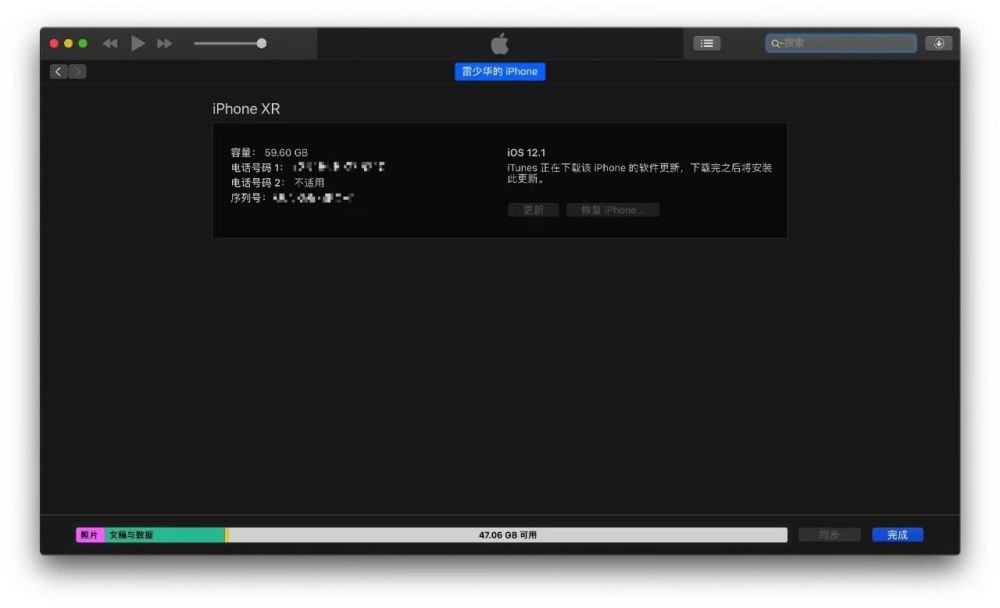The width and height of the screenshot is (1000, 608).
Task: Open the search options dropdown arrow
Action: point(783,43)
